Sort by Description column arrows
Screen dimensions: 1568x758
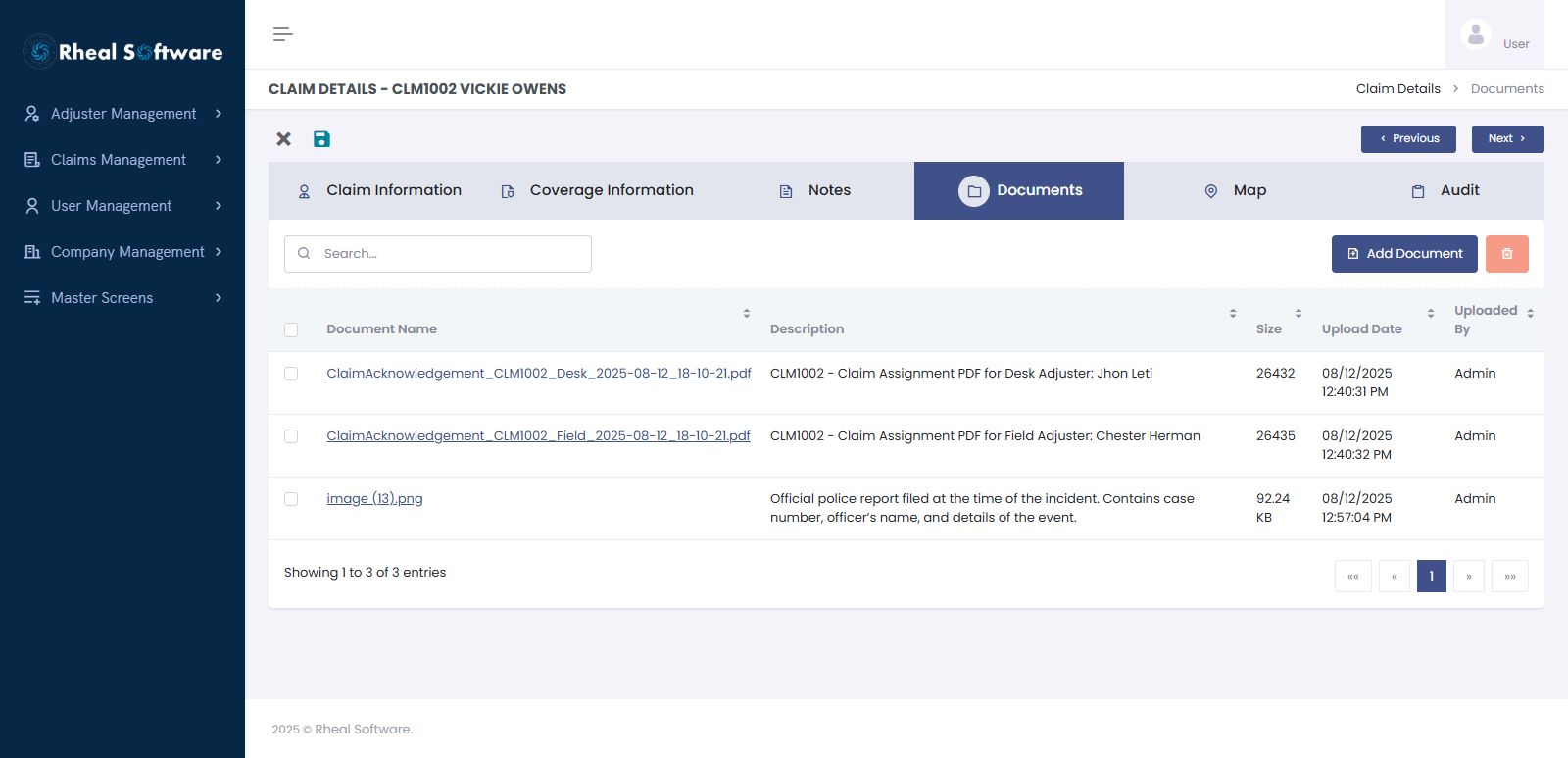pyautogui.click(x=1233, y=313)
